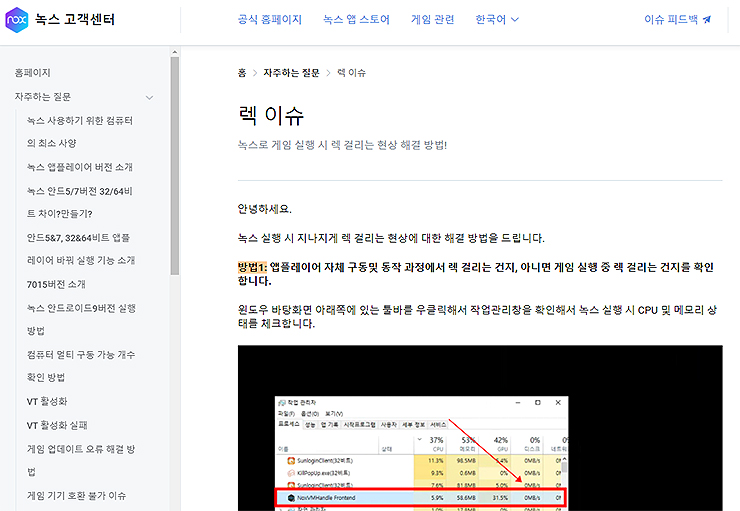The width and height of the screenshot is (740, 511).
Task: Click the sidebar scrollbar thumb
Action: tap(175, 166)
